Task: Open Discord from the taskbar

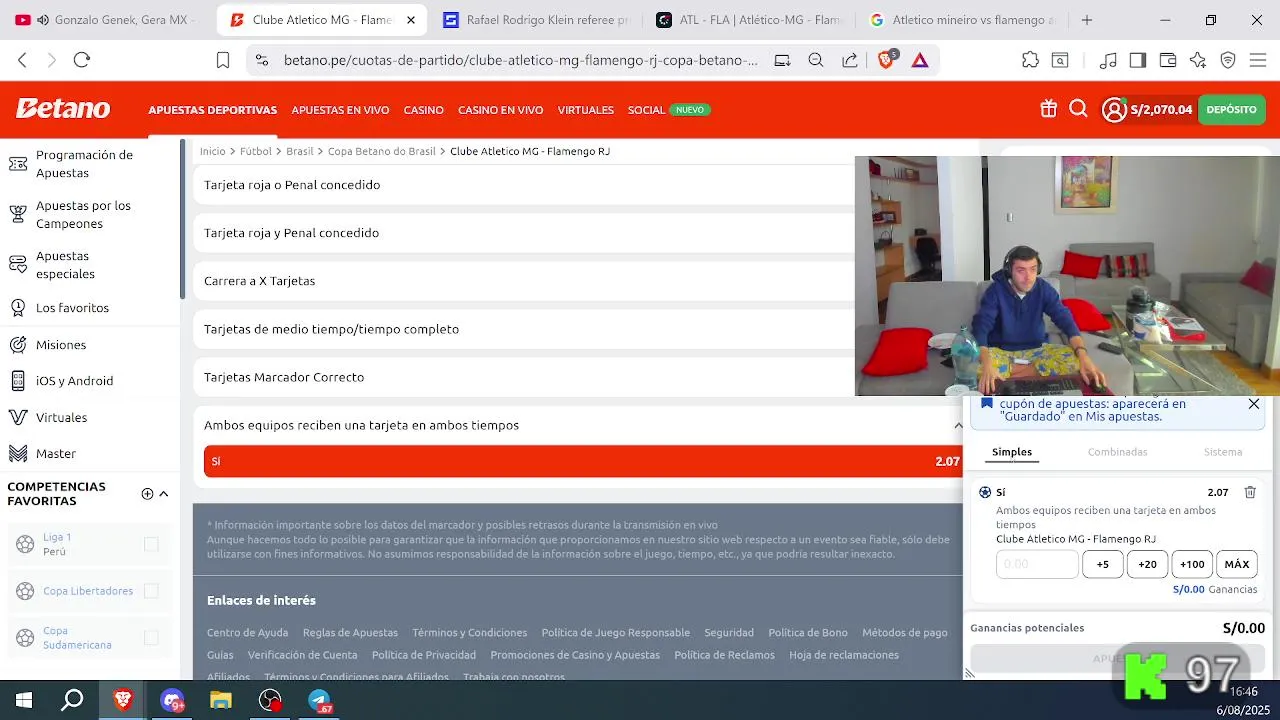Action: coord(172,700)
